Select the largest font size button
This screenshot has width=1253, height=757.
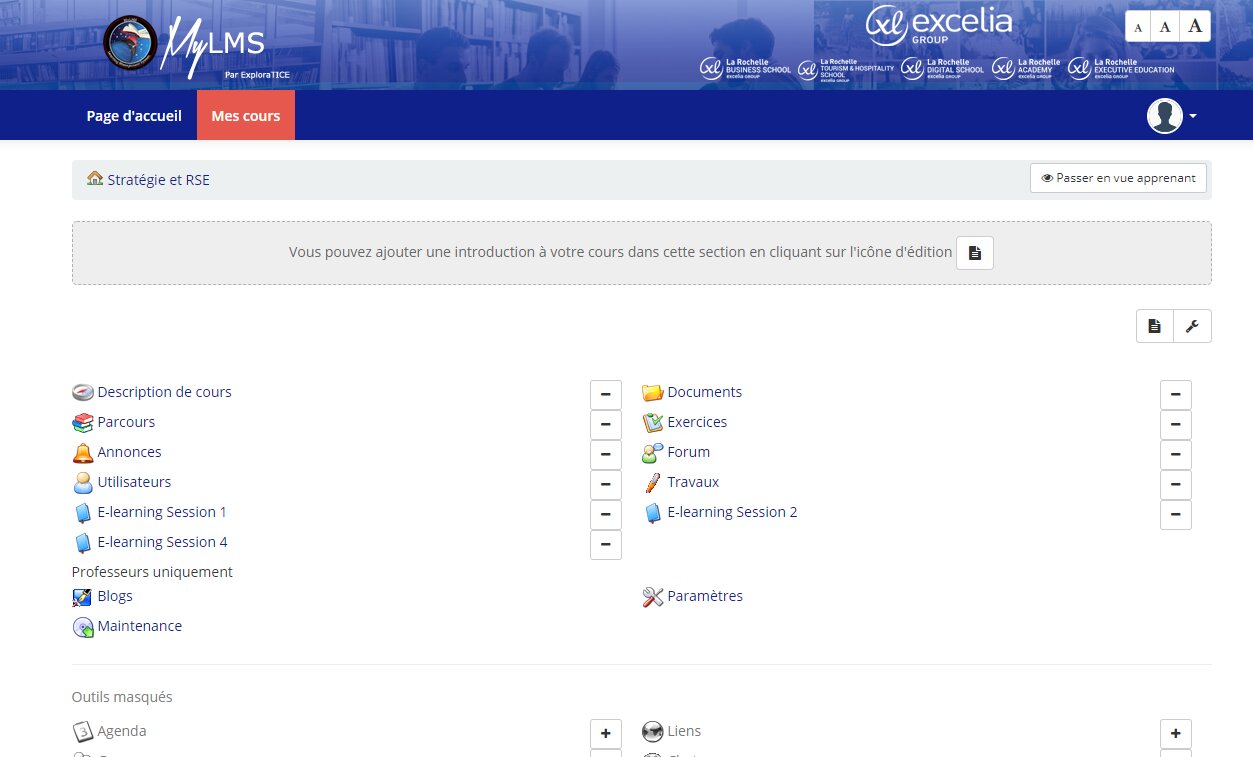point(1195,27)
